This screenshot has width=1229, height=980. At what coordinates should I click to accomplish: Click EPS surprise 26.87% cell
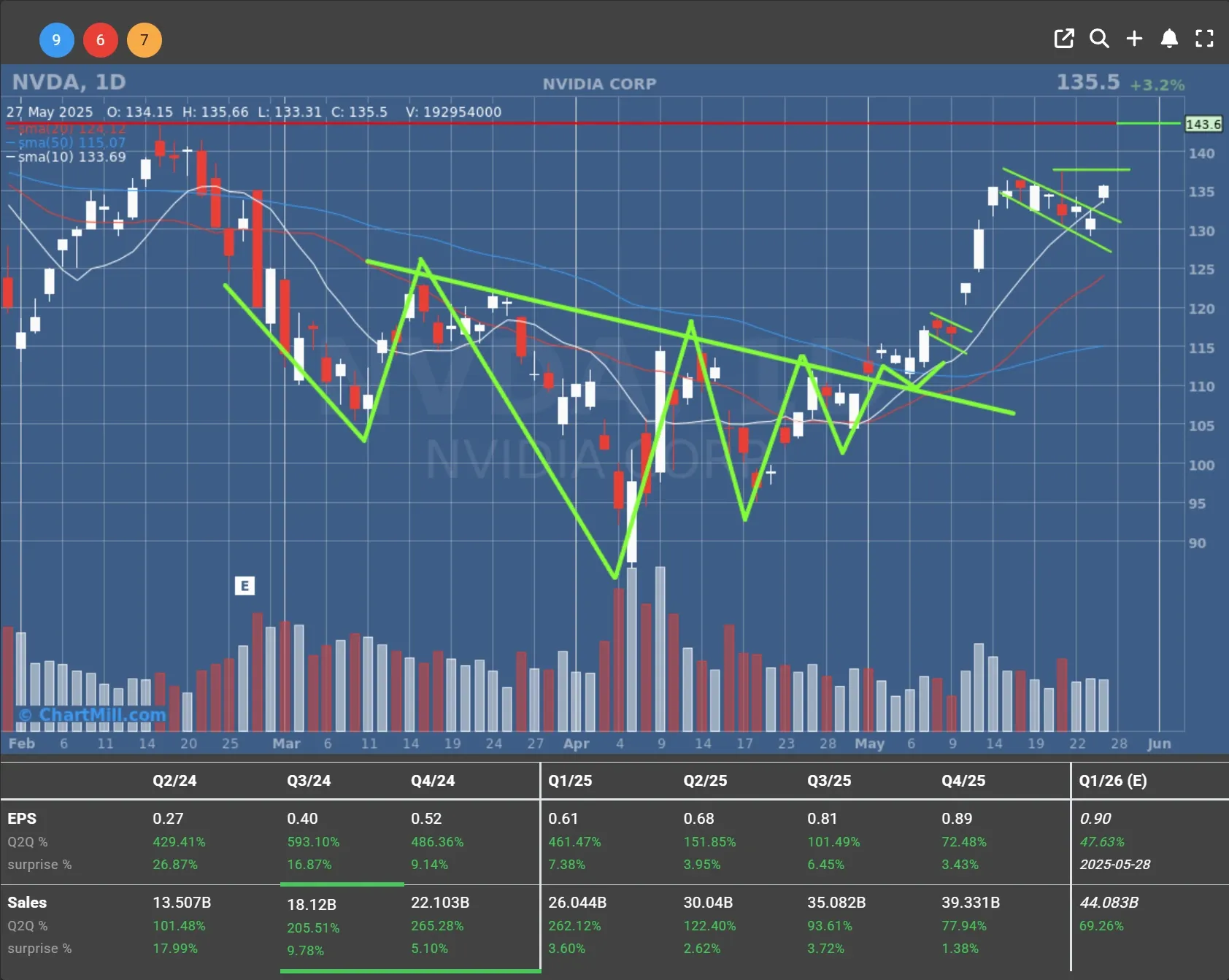click(x=175, y=865)
